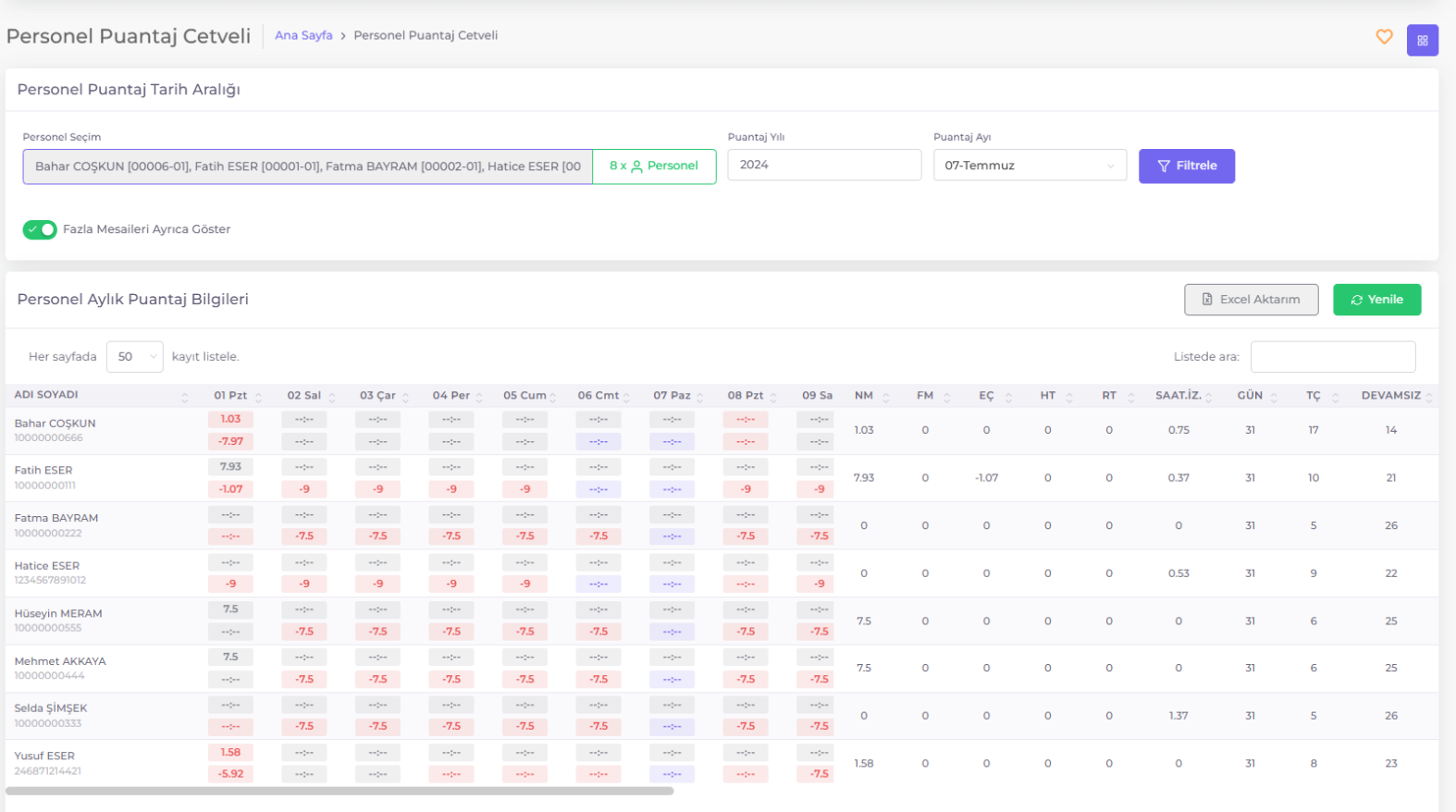Open the Puantaj Ayı dropdown
The height and width of the screenshot is (812, 1456).
pyautogui.click(x=1030, y=166)
